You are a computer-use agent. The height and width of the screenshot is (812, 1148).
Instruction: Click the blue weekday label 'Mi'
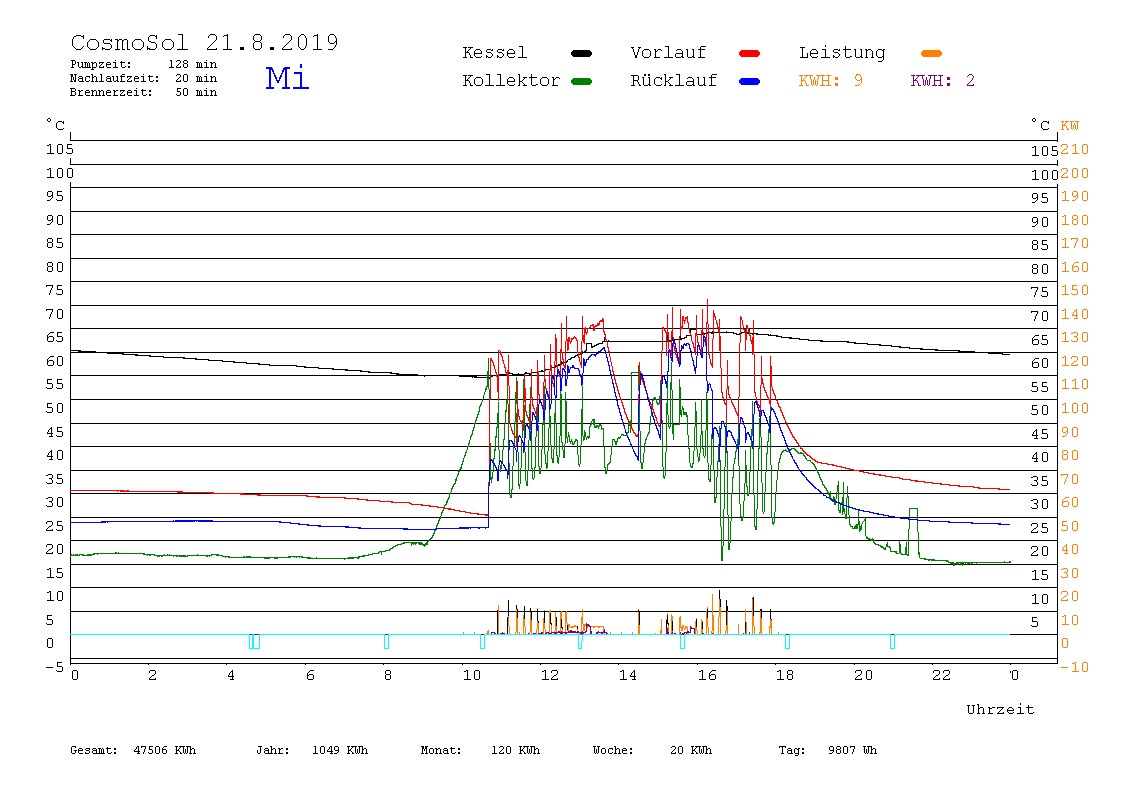click(x=287, y=78)
